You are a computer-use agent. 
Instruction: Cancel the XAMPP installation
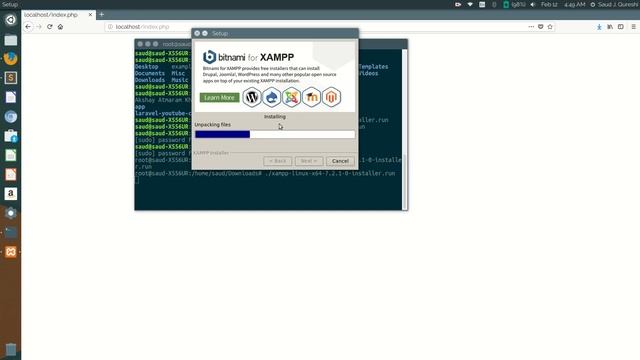[x=340, y=161]
